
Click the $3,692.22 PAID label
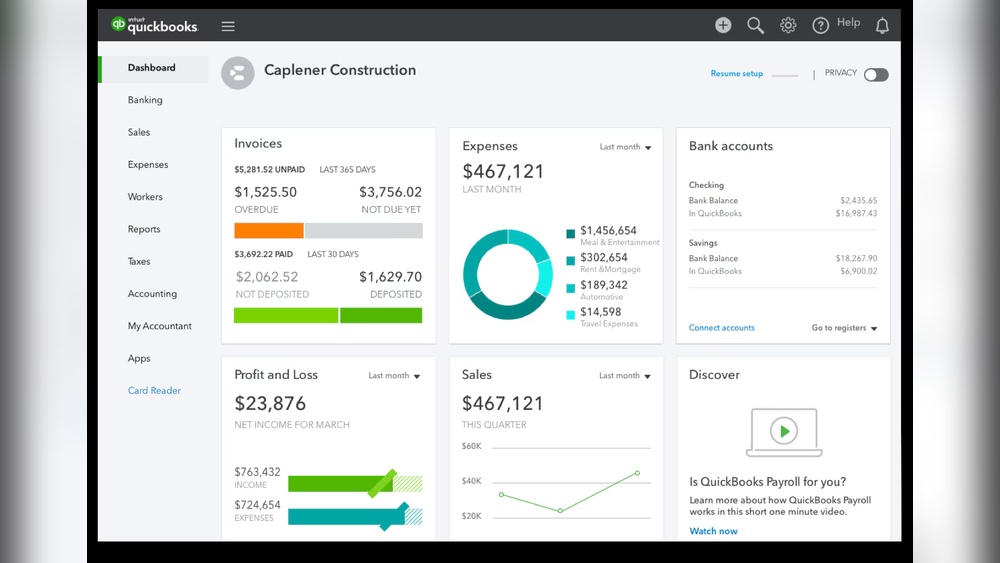[263, 254]
